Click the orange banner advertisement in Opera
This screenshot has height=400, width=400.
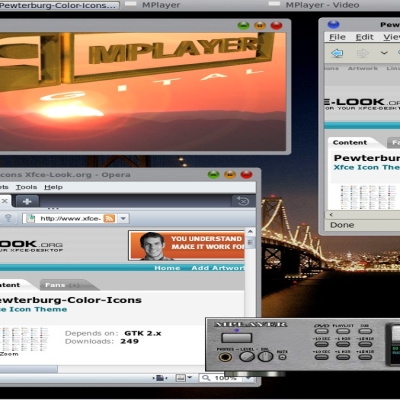pos(187,246)
